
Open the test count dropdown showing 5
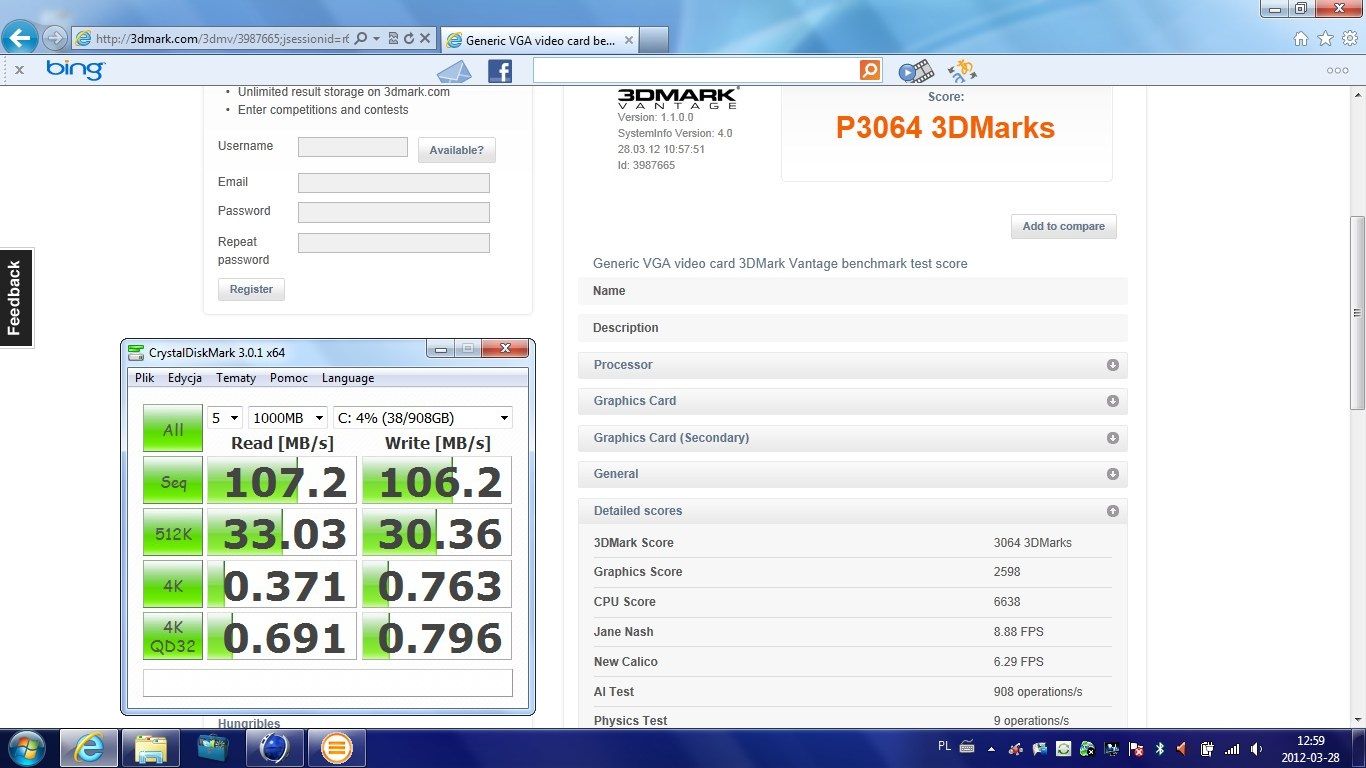point(224,418)
